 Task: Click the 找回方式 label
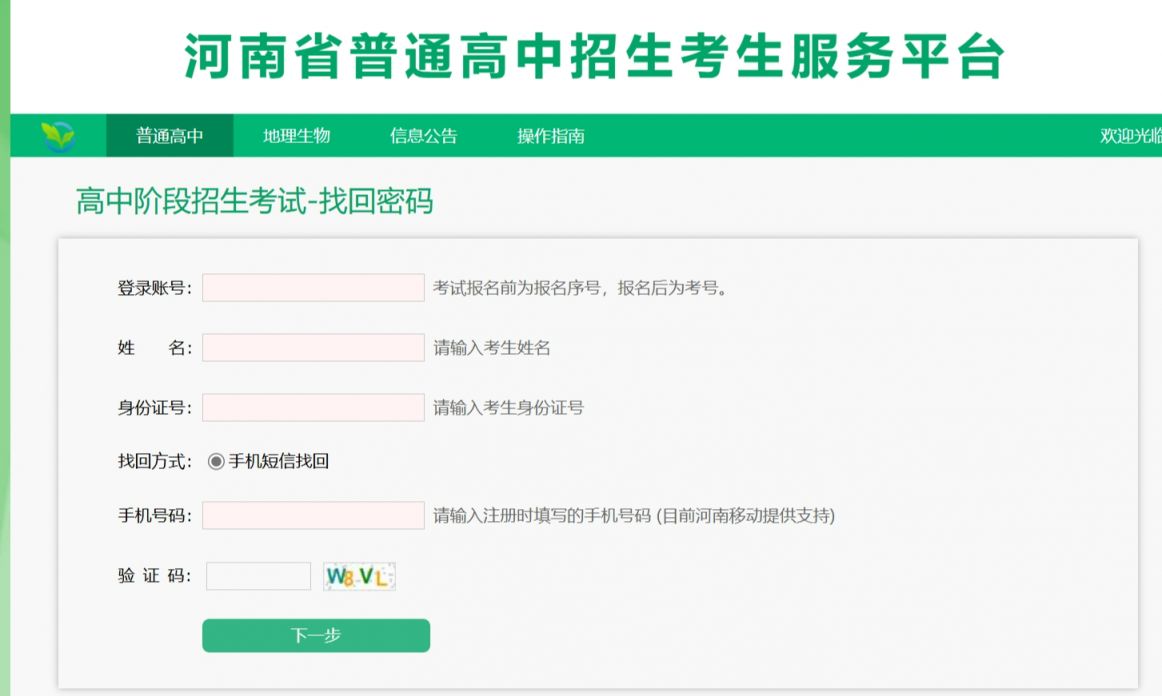click(x=154, y=461)
